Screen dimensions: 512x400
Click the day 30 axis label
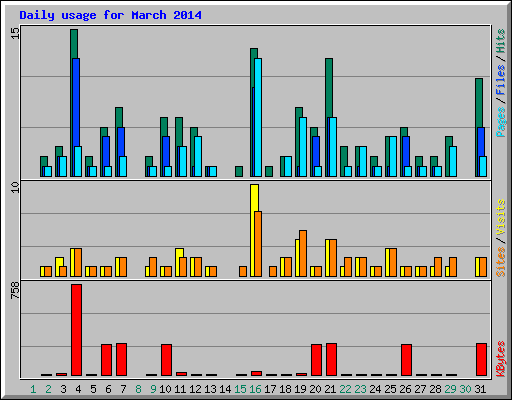pos(465,389)
